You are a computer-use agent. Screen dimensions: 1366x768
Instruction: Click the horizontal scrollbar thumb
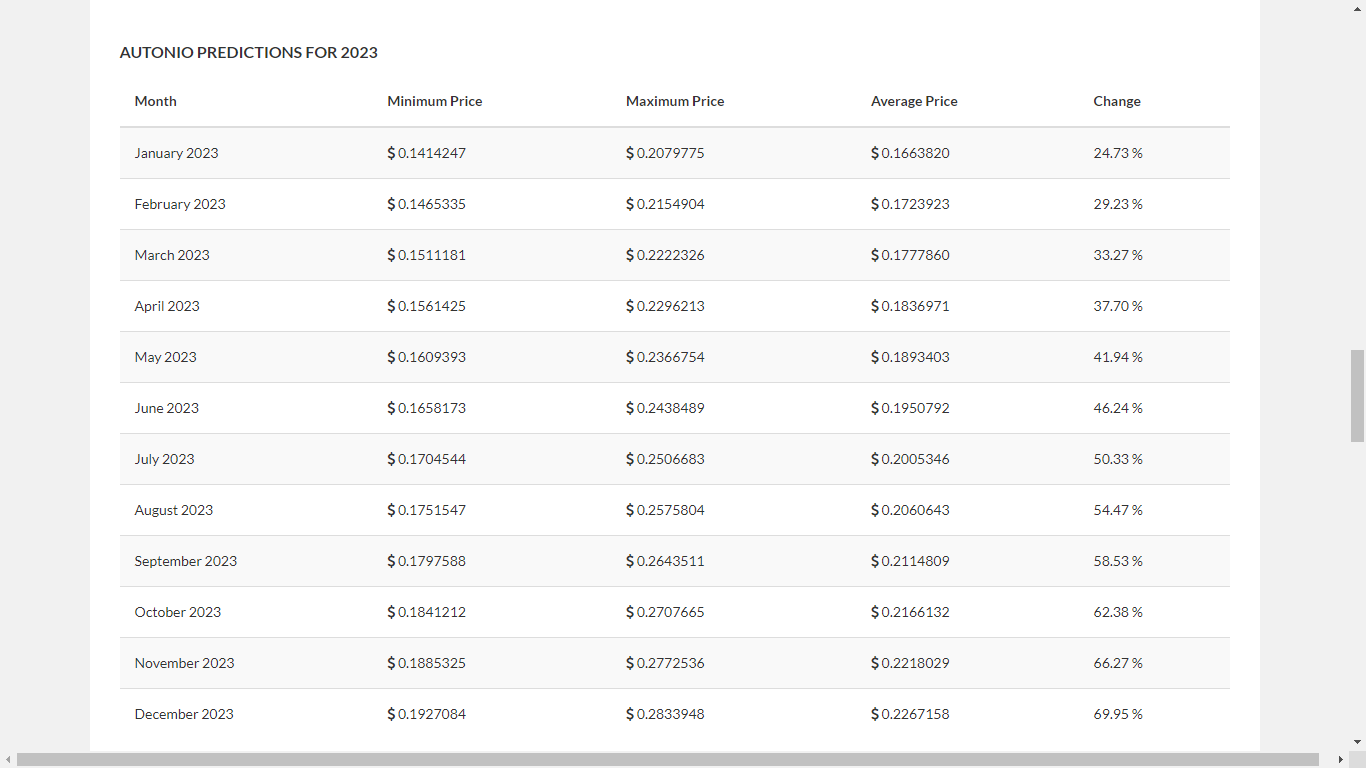click(668, 760)
